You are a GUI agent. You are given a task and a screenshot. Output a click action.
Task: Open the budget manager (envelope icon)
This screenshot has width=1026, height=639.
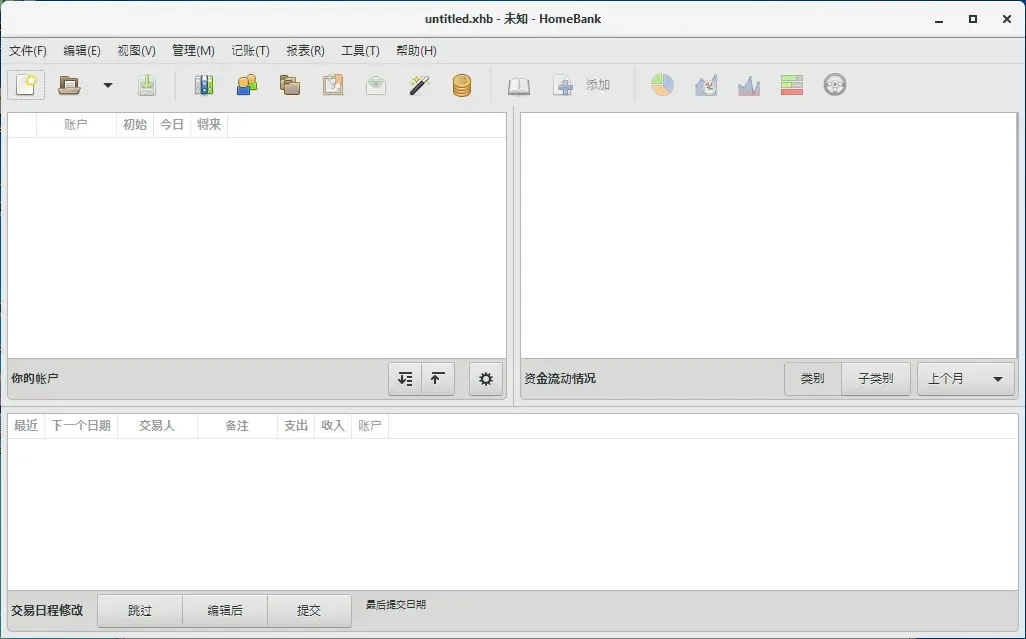(x=376, y=85)
